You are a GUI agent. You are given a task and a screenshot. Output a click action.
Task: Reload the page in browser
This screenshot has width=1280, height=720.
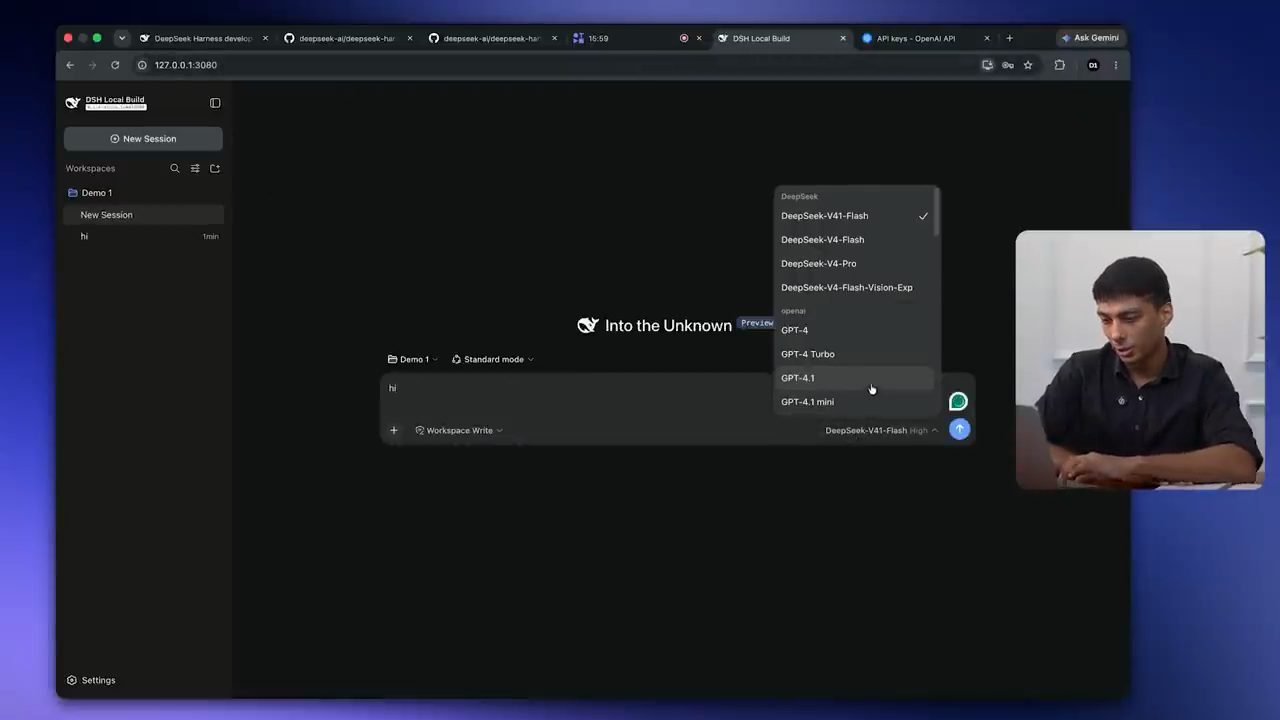click(x=115, y=65)
